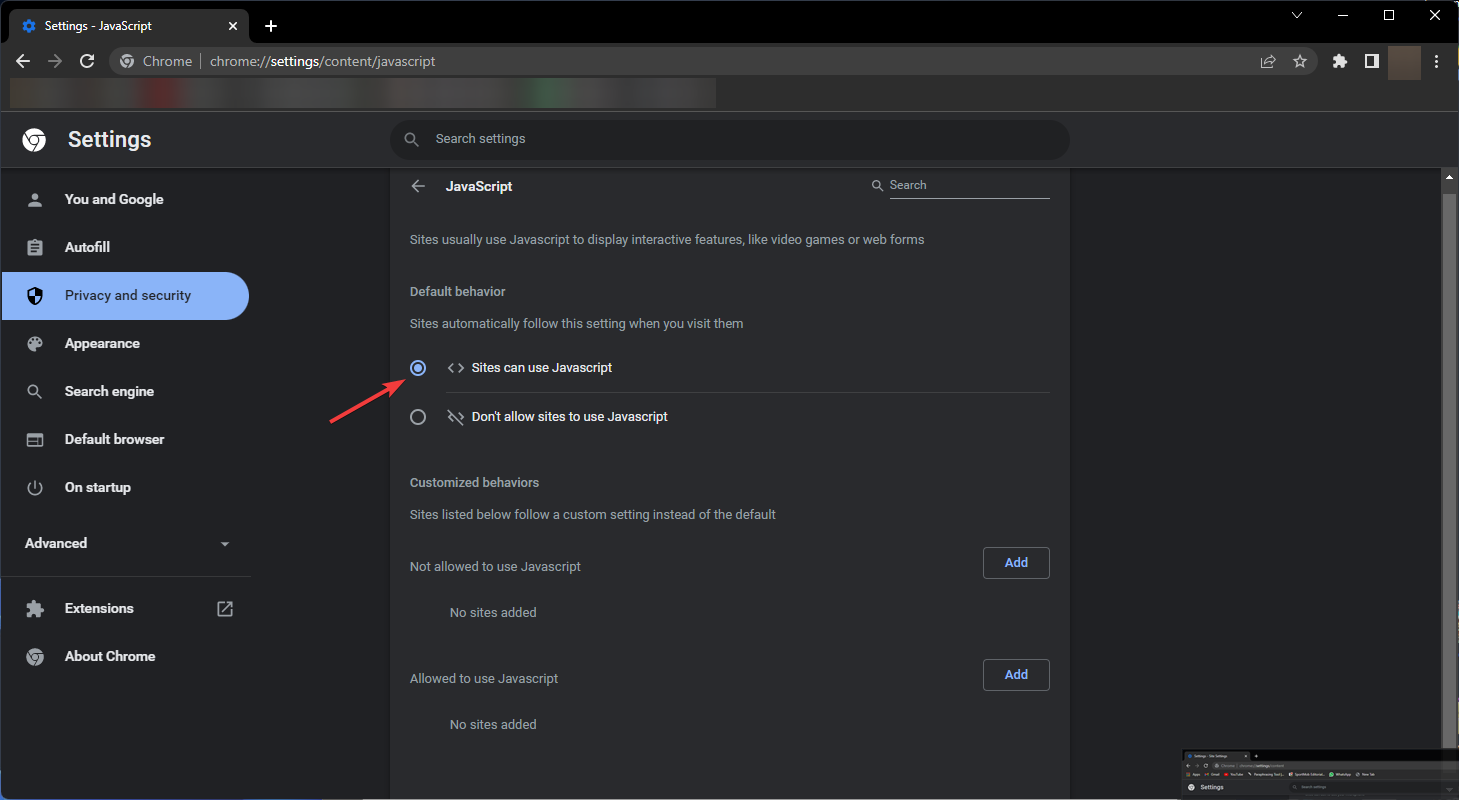Click the share this page icon

tap(1268, 61)
